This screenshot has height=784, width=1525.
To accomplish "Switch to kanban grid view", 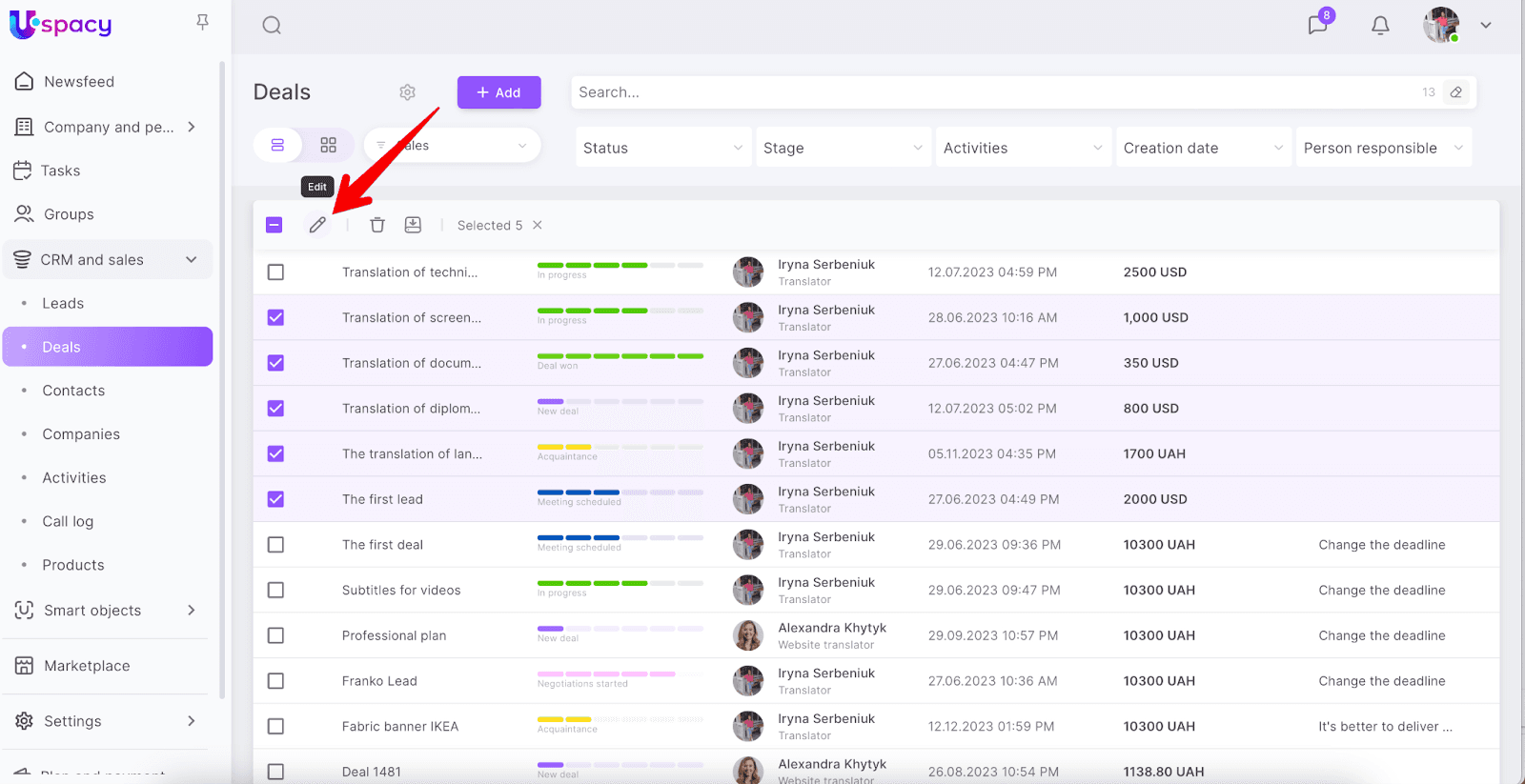I will click(x=328, y=145).
